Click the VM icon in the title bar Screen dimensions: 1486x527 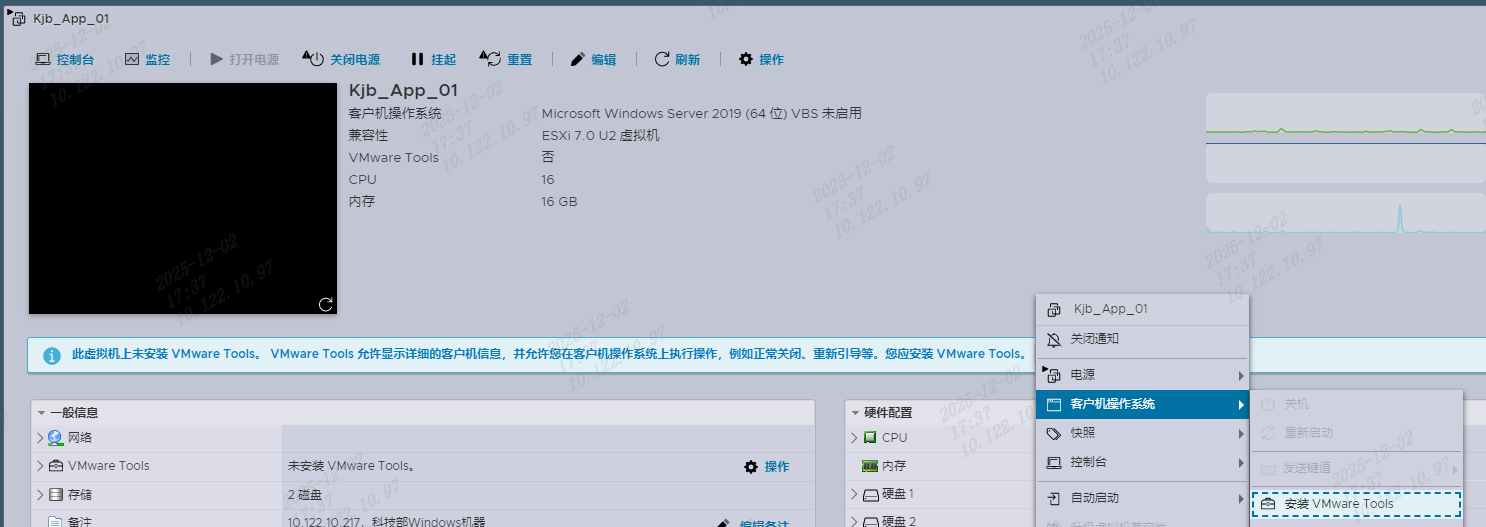coord(17,18)
